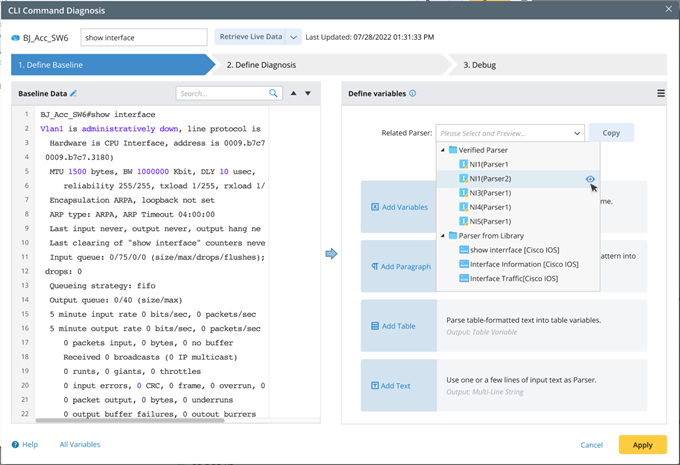Viewport: 680px width, 465px height.
Task: Switch to the Debug step
Action: coord(478,65)
